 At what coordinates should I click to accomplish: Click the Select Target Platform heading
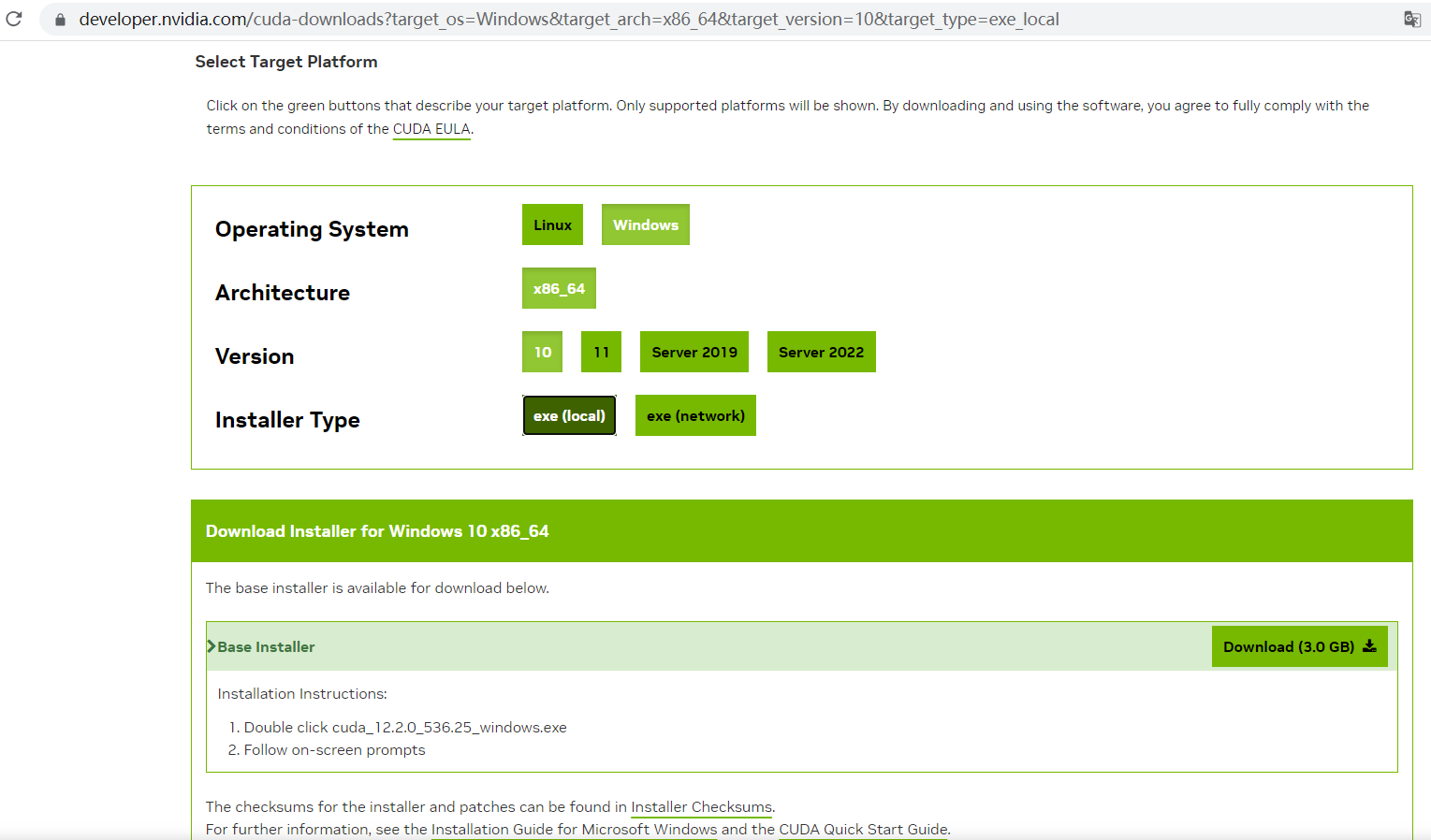pyautogui.click(x=286, y=62)
